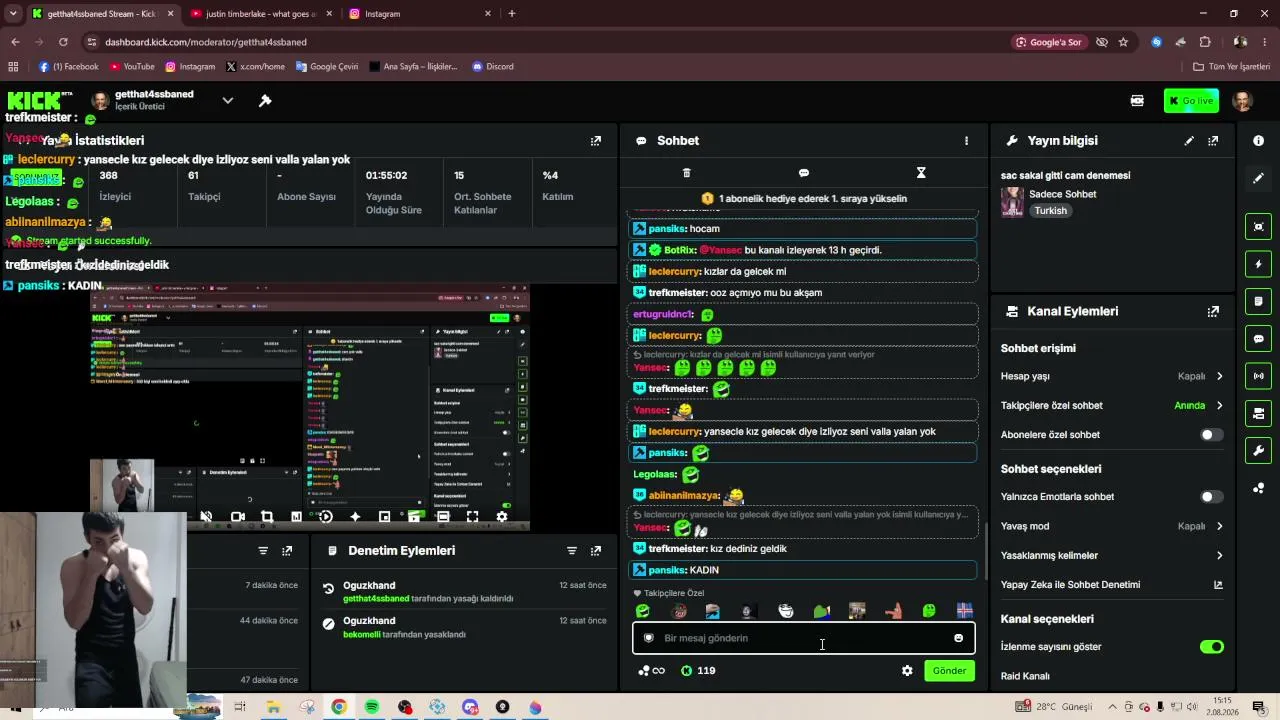Open the Sohbet three-dot options menu
Screen dimensions: 1280x720
pyautogui.click(x=966, y=141)
